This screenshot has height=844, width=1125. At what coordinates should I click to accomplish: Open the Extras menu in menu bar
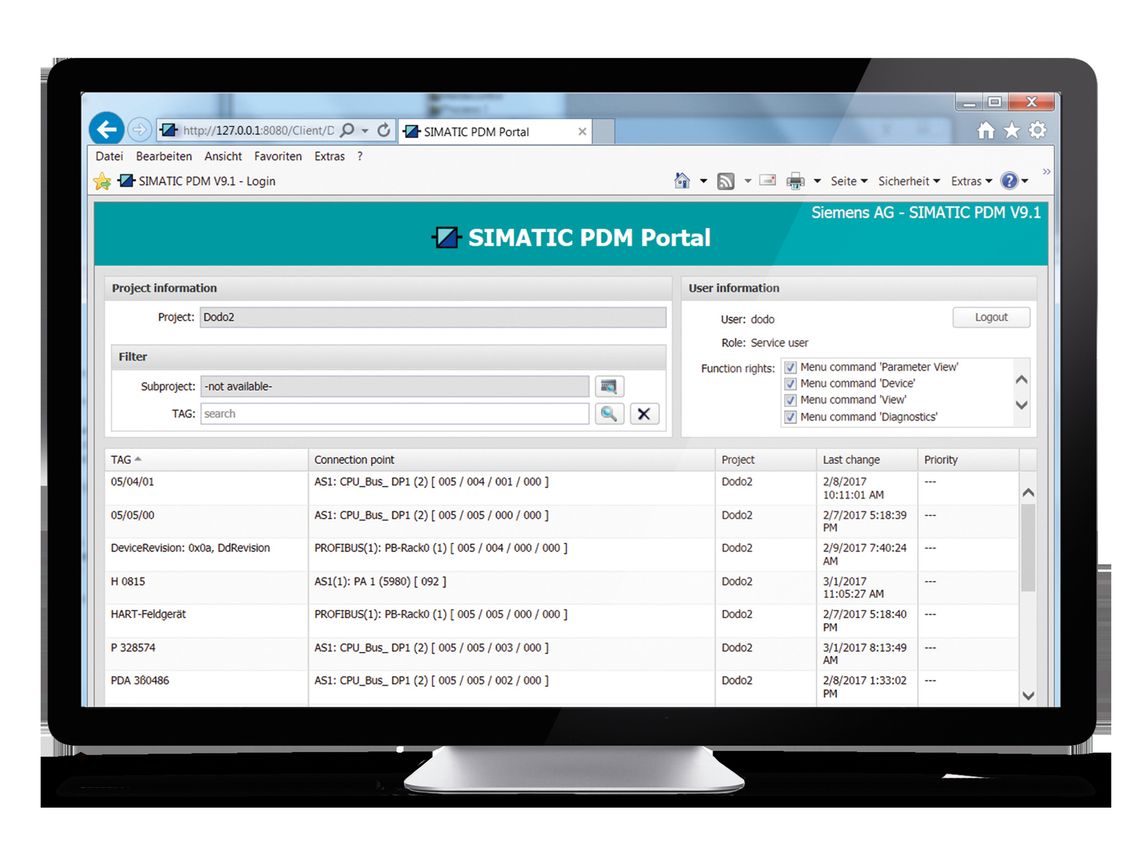[x=329, y=156]
